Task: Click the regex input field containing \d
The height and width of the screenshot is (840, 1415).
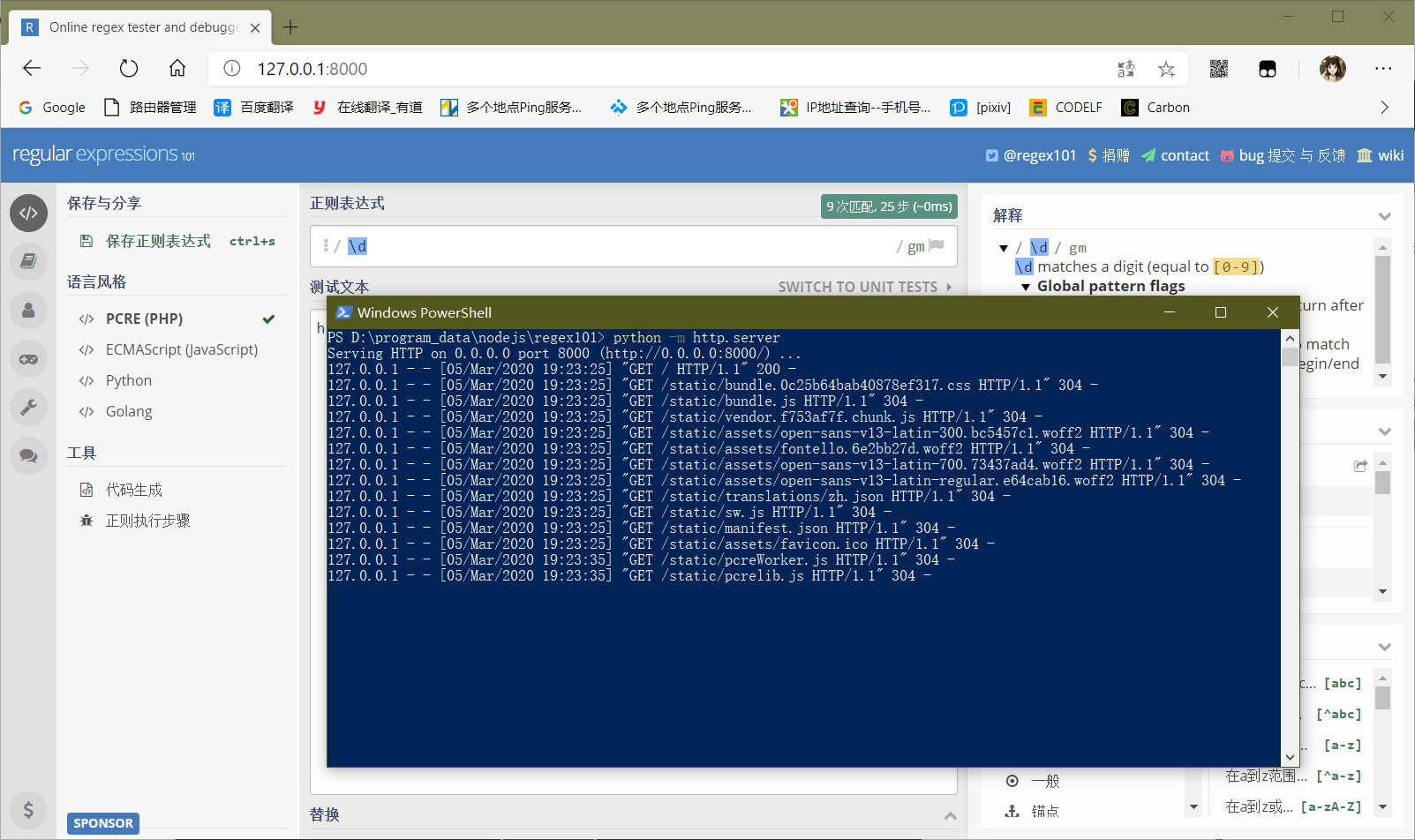Action: pos(441,246)
